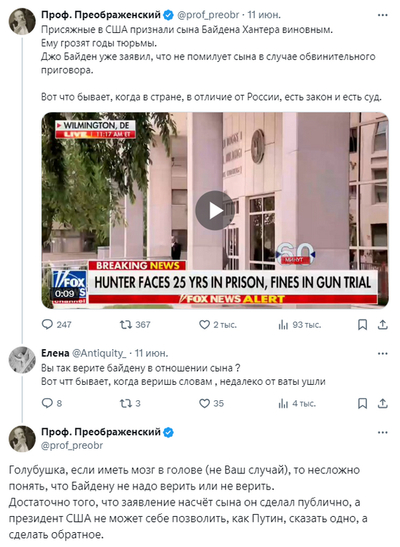The height and width of the screenshot is (547, 400).
Task: Bookmark Елена's reply
Action: 363,404
